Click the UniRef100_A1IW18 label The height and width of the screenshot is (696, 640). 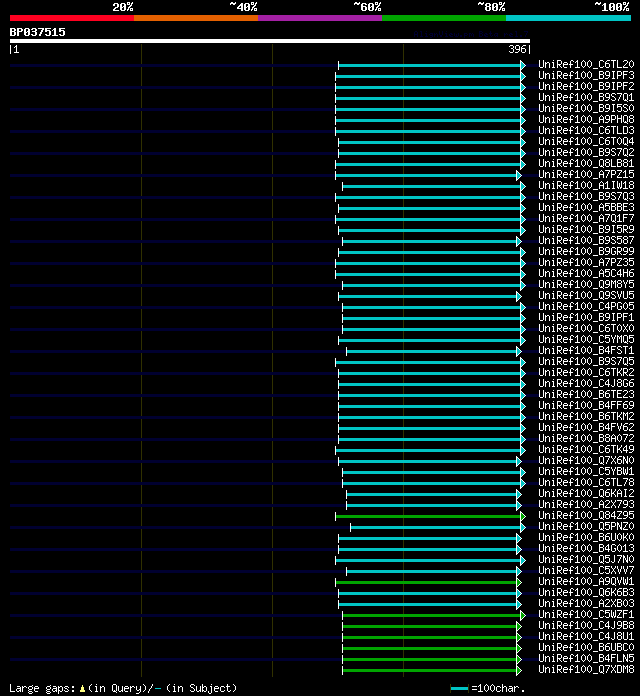586,186
